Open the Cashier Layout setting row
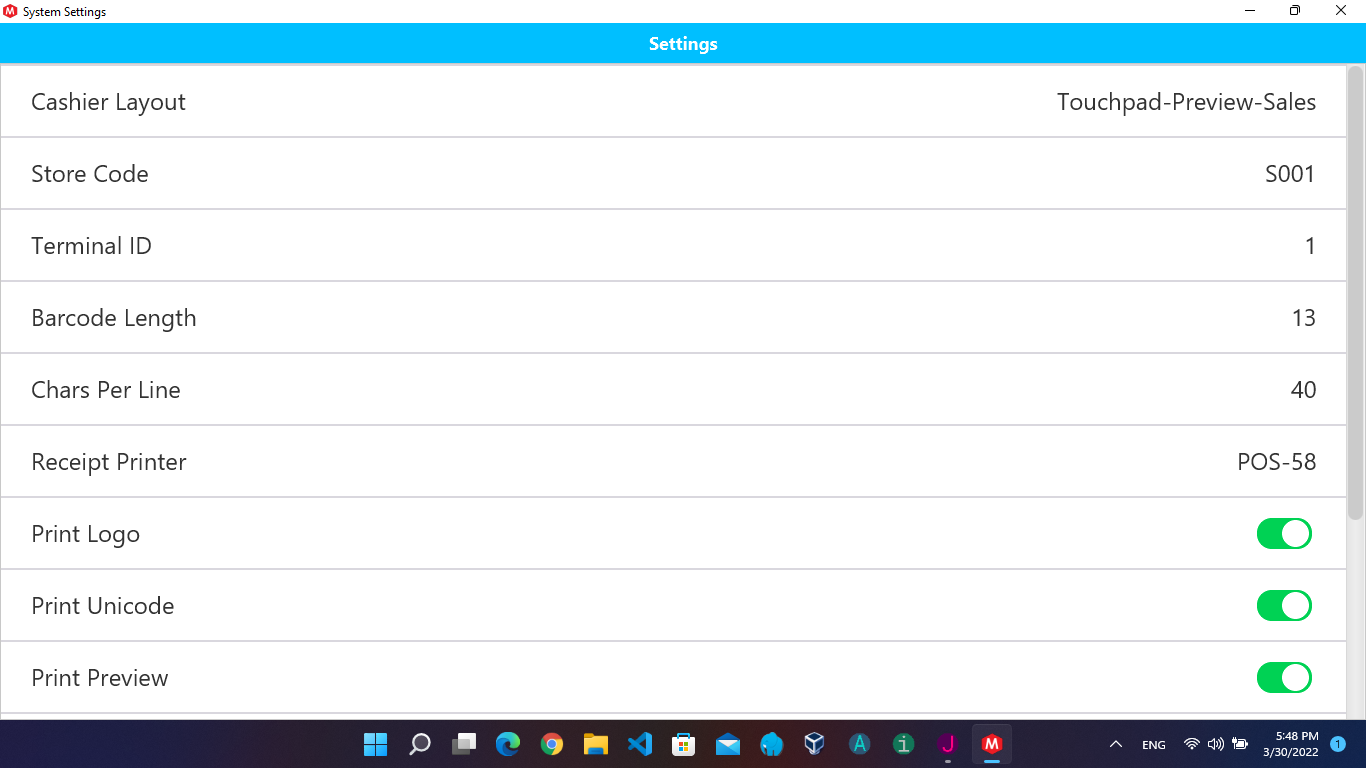Viewport: 1366px width, 768px height. 673,102
